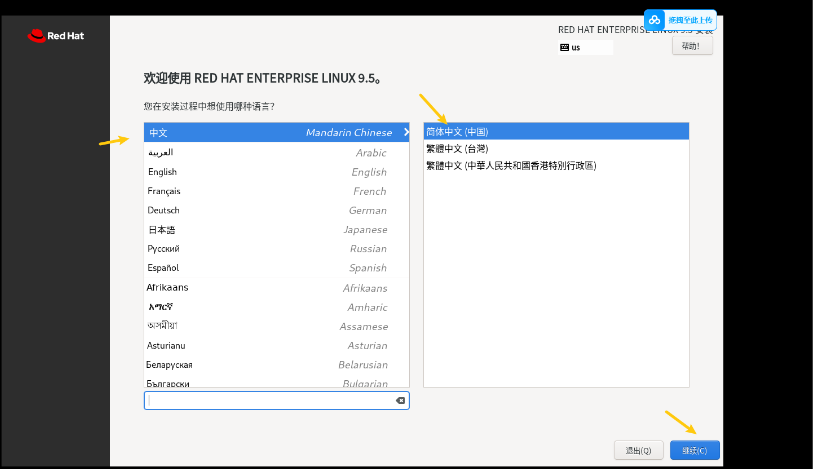Clear the language search box with backspace icon
This screenshot has height=469, width=814.
pyautogui.click(x=400, y=400)
